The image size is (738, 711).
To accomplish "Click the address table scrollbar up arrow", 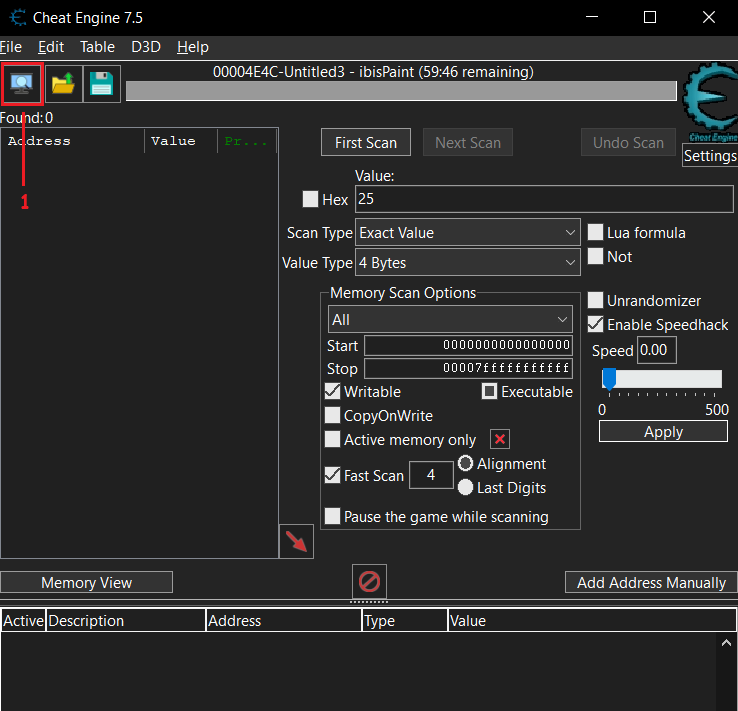I will (726, 642).
